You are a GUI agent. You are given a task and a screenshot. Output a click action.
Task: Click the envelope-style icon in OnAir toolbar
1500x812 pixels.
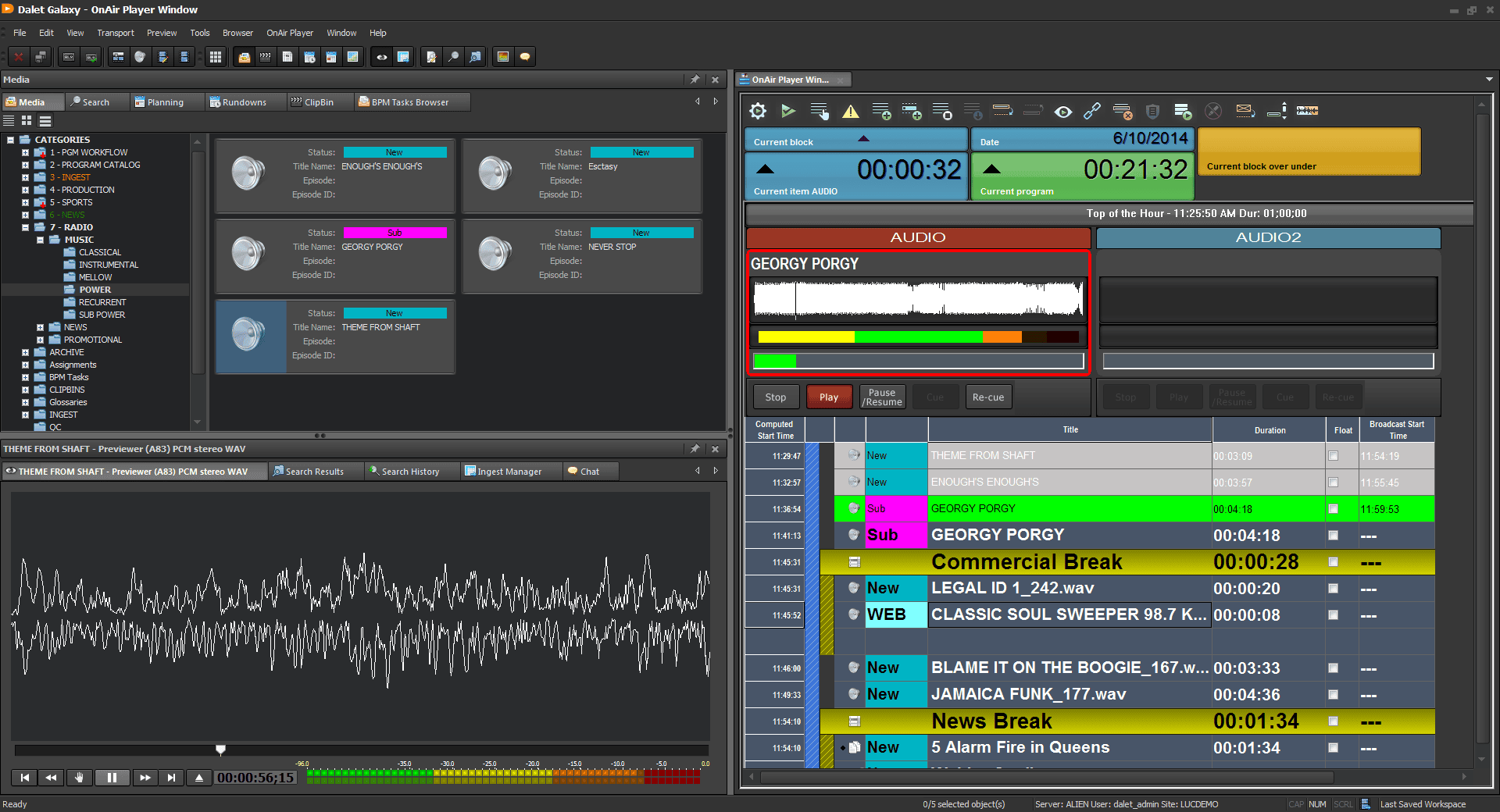(x=1245, y=111)
